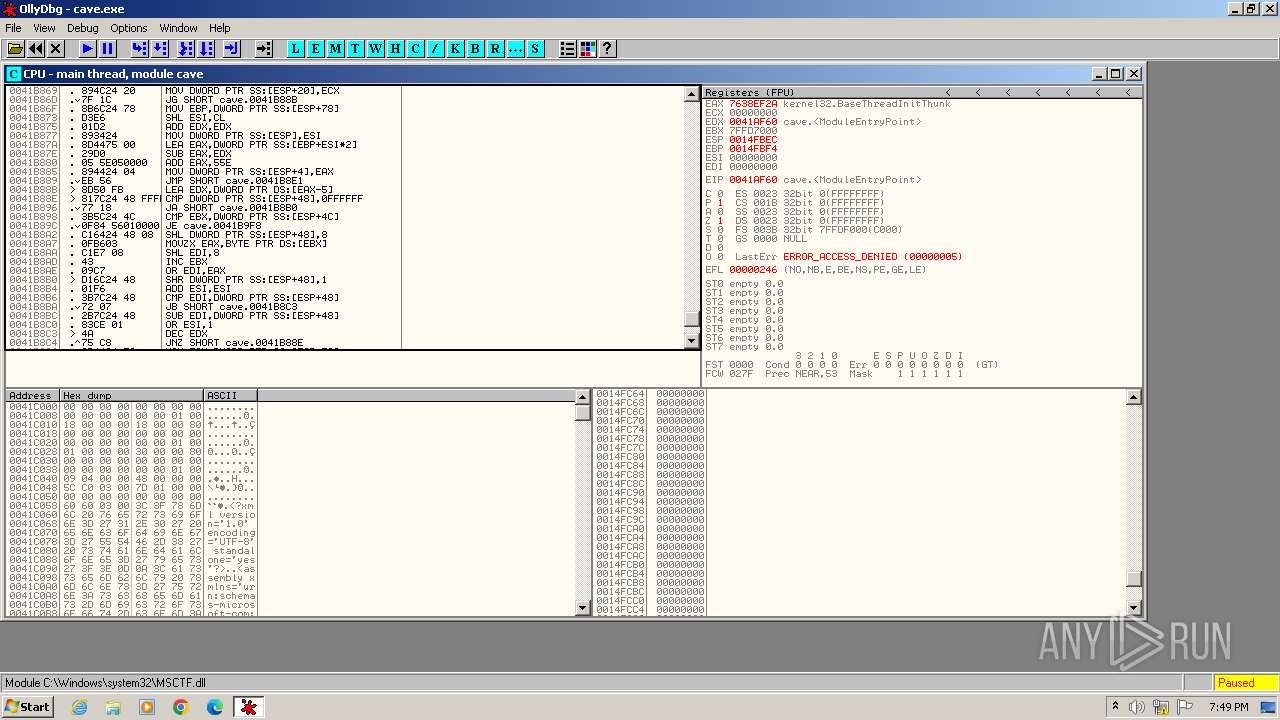Click the Restart program rewind icon

36,48
